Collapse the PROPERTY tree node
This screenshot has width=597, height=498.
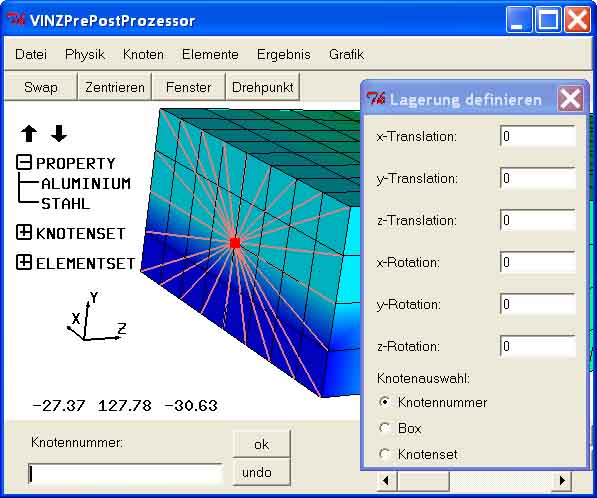tap(24, 162)
